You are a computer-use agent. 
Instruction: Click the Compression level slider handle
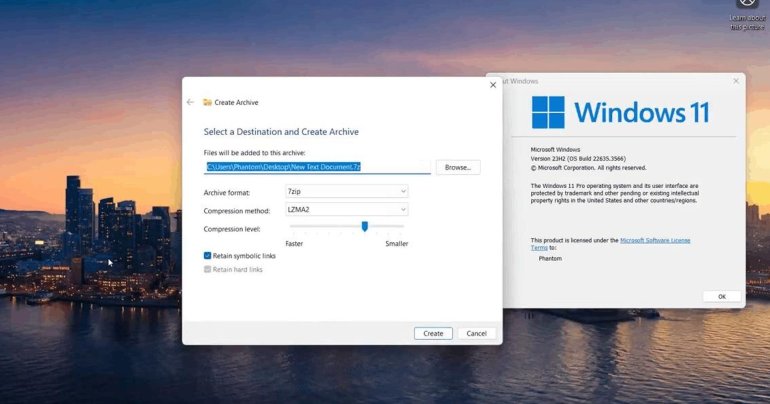point(365,227)
